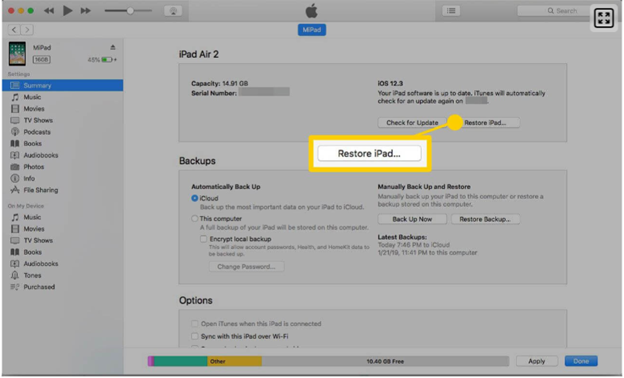The image size is (624, 378).
Task: Click the 10.40 GB Free storage segment
Action: tap(385, 361)
